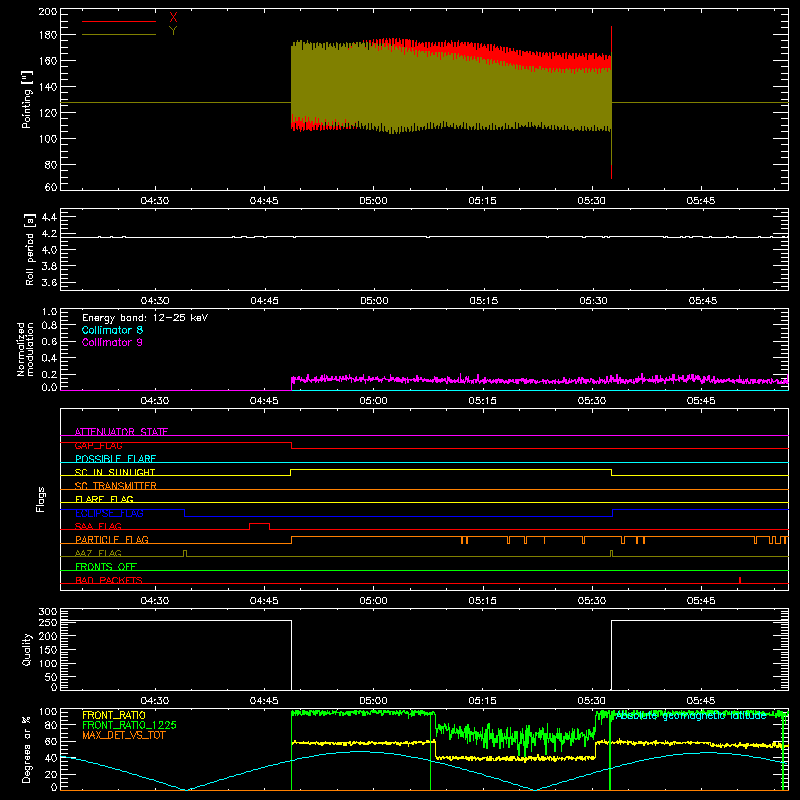Click the SC_TRANSMITTER flag label

[x=116, y=486]
